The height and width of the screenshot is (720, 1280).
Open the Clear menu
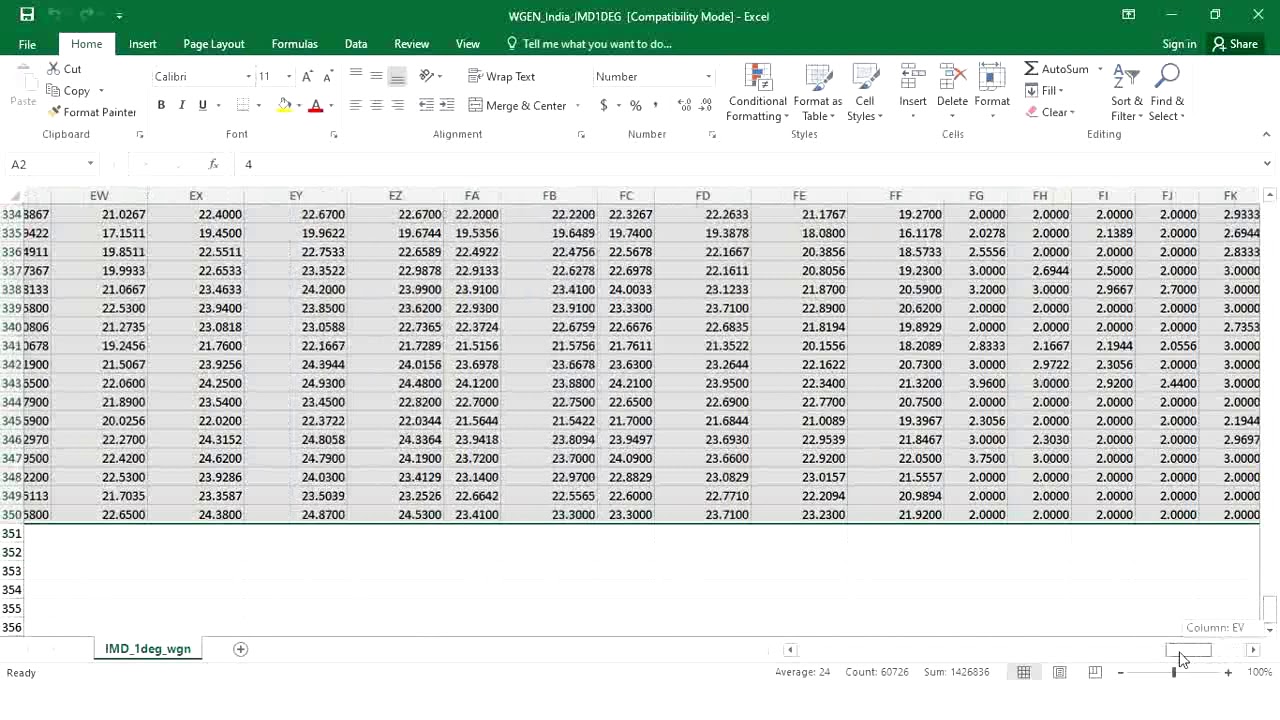pyautogui.click(x=1050, y=112)
